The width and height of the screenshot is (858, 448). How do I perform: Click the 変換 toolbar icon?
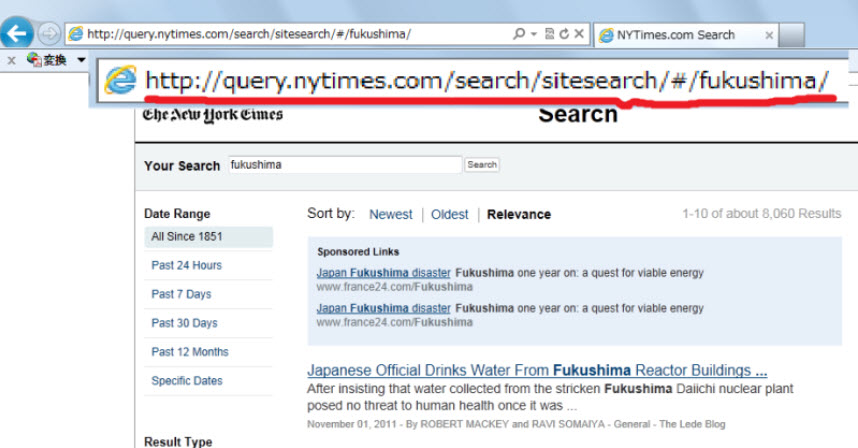[x=47, y=61]
